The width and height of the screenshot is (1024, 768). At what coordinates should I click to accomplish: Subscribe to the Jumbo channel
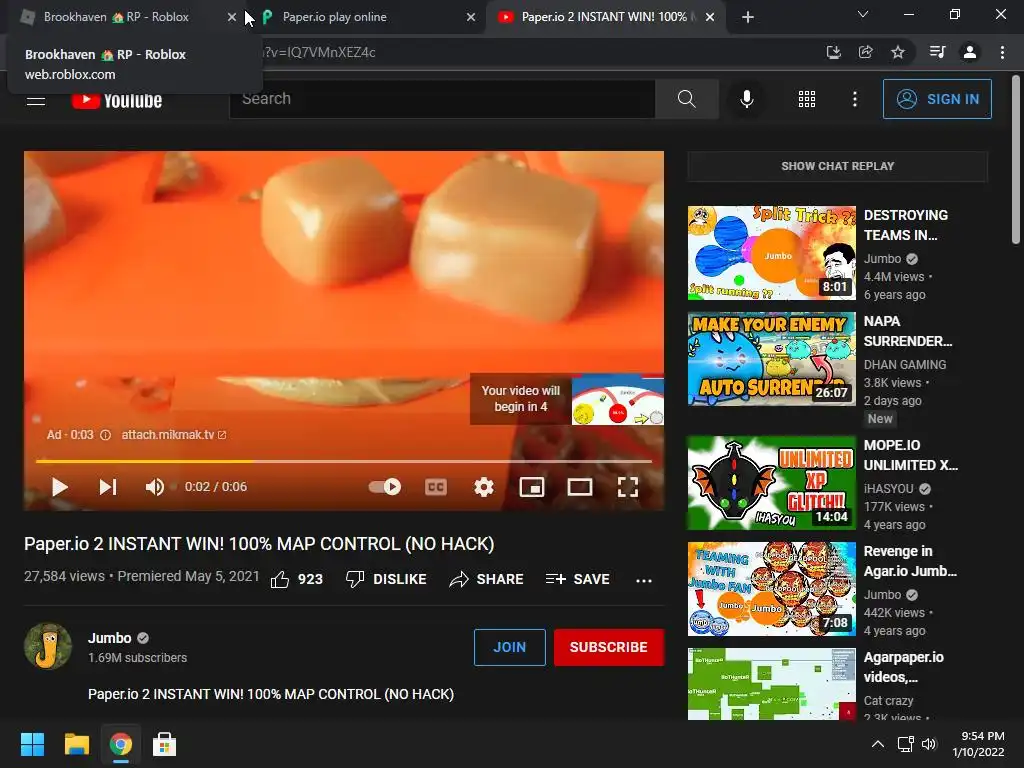pos(609,647)
